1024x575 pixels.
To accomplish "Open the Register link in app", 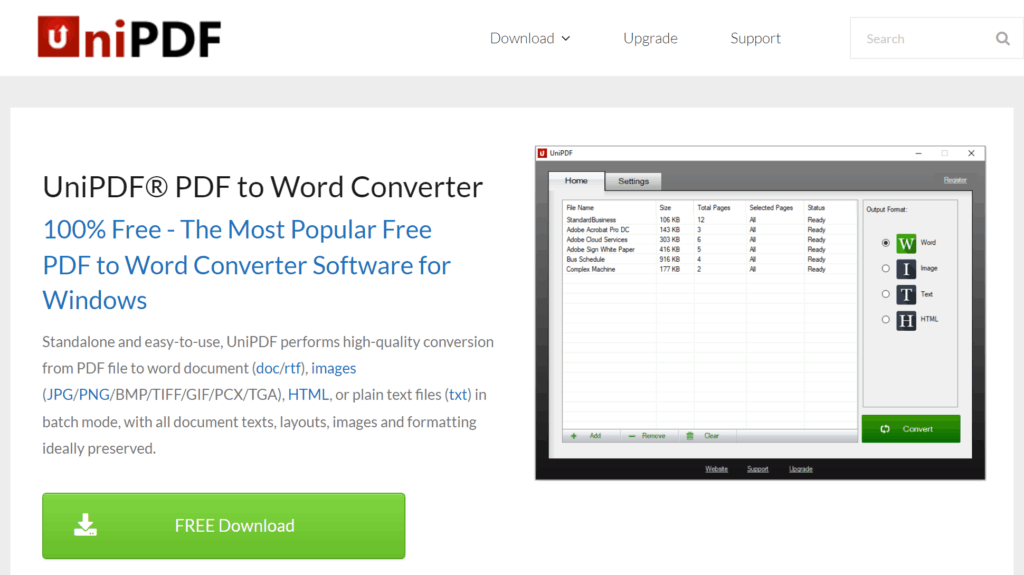I will [x=955, y=180].
